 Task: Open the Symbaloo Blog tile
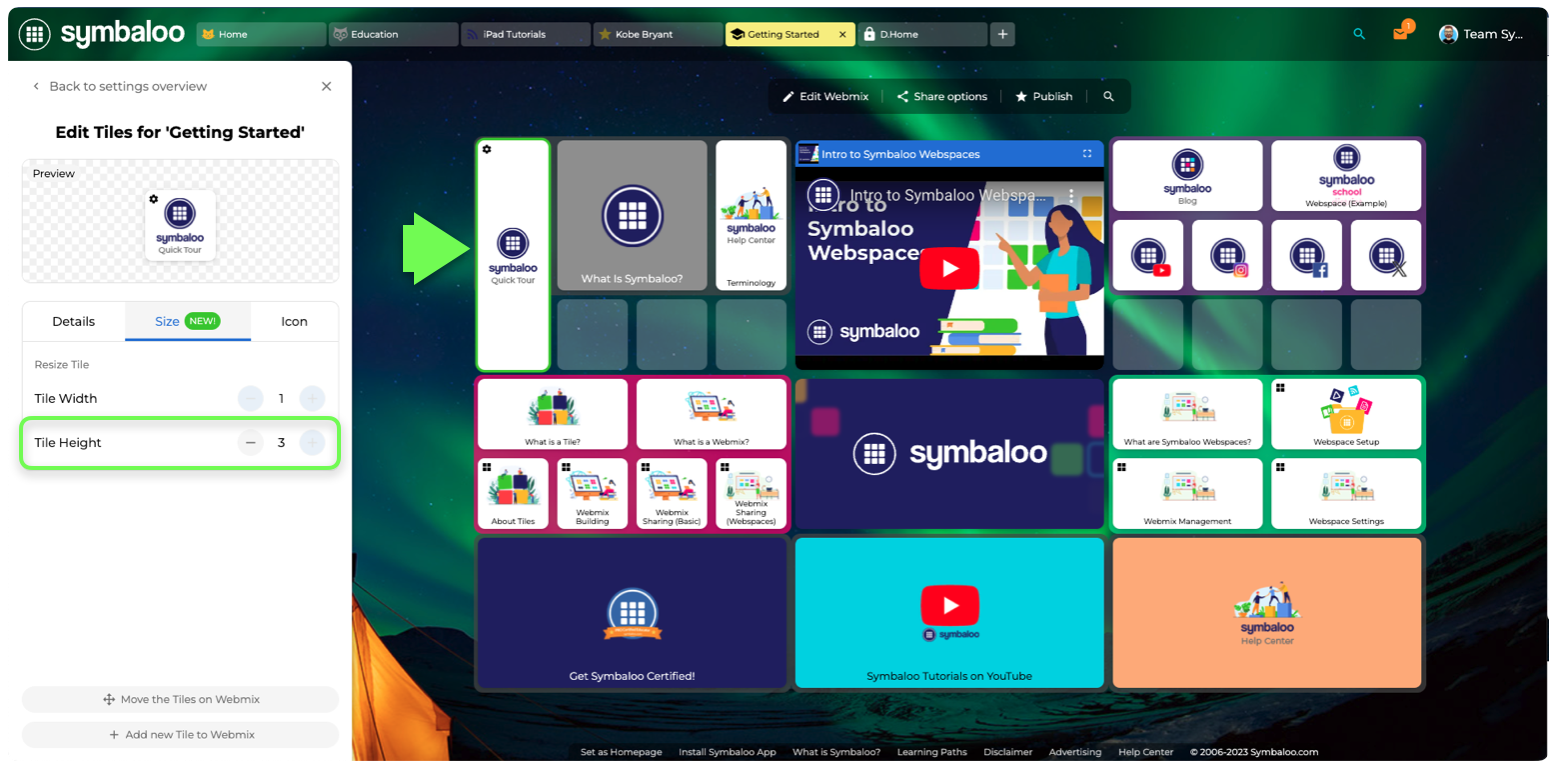pyautogui.click(x=1188, y=175)
